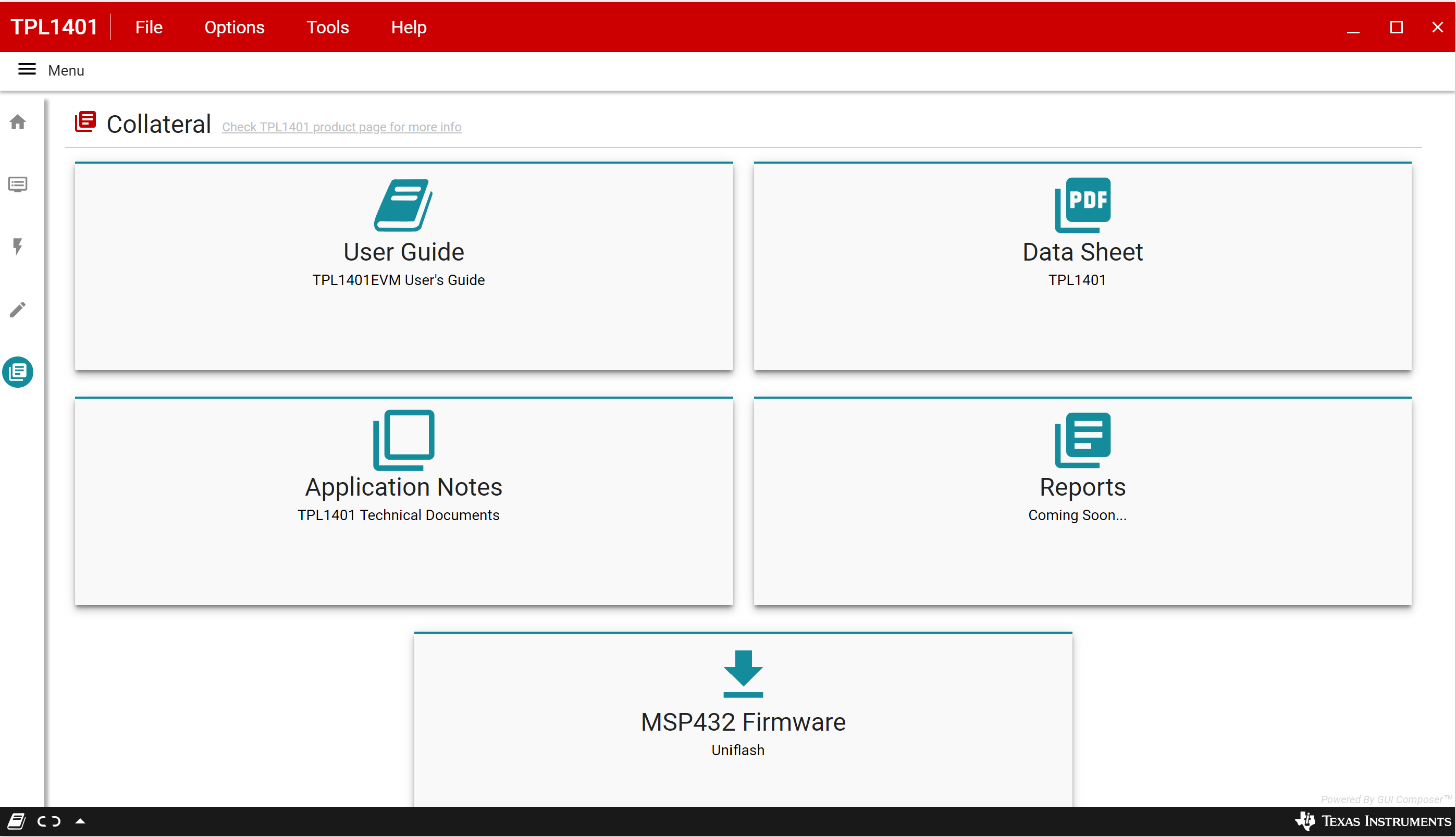
Task: Open the Options menu
Action: (234, 27)
